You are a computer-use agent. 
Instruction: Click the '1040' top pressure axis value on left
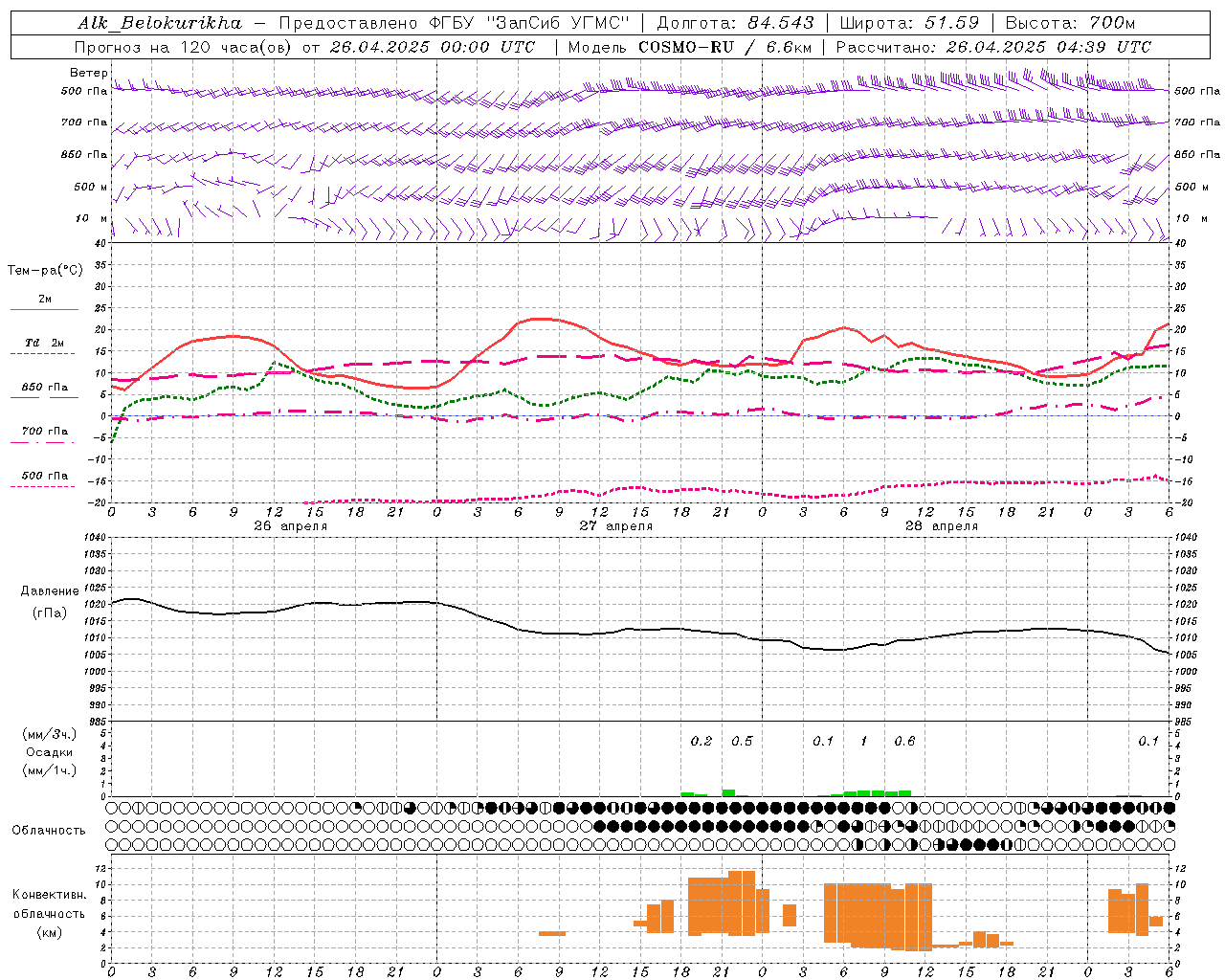tap(96, 538)
